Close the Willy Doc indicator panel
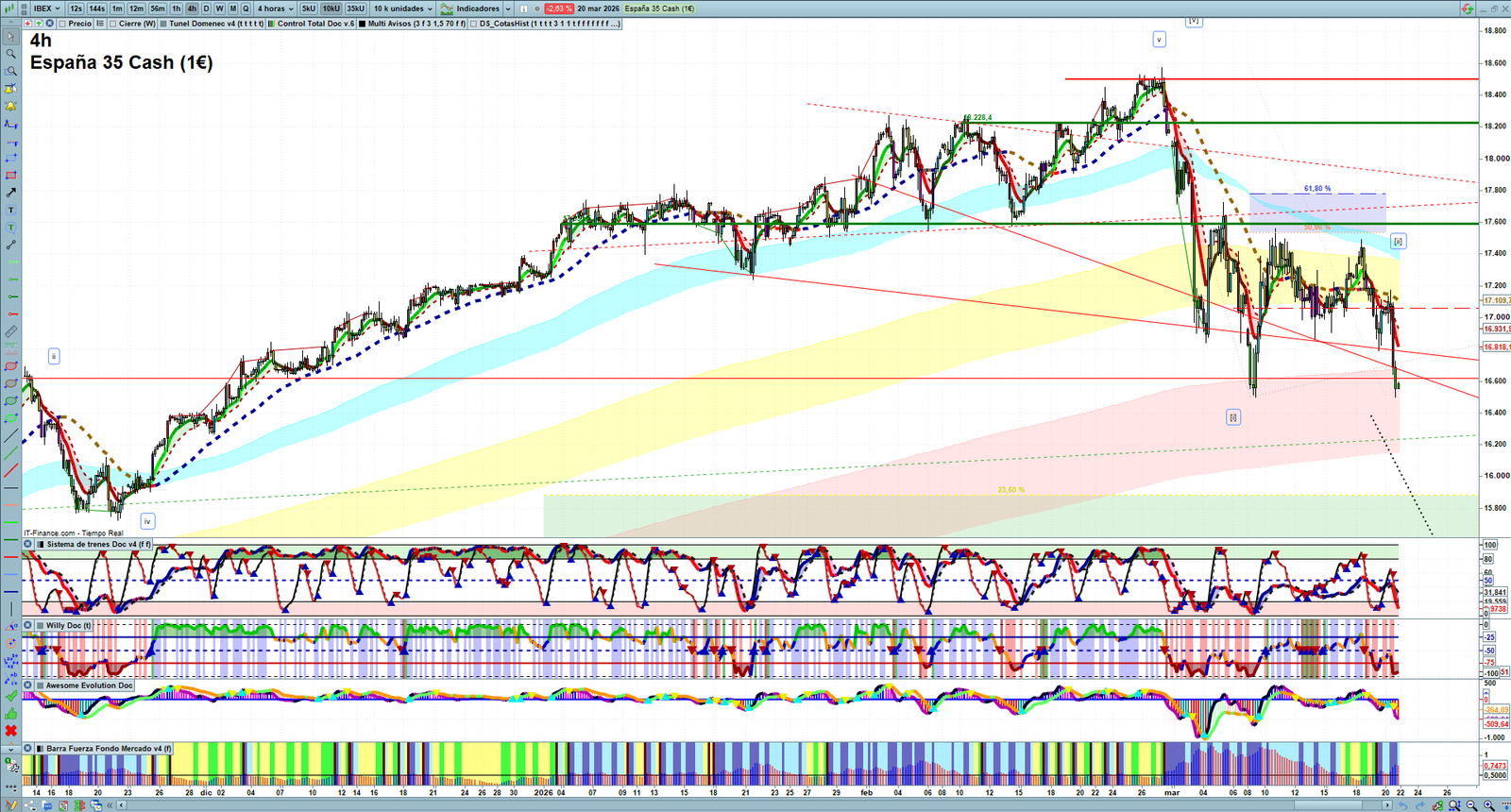This screenshot has height=812, width=1511. pyautogui.click(x=28, y=625)
